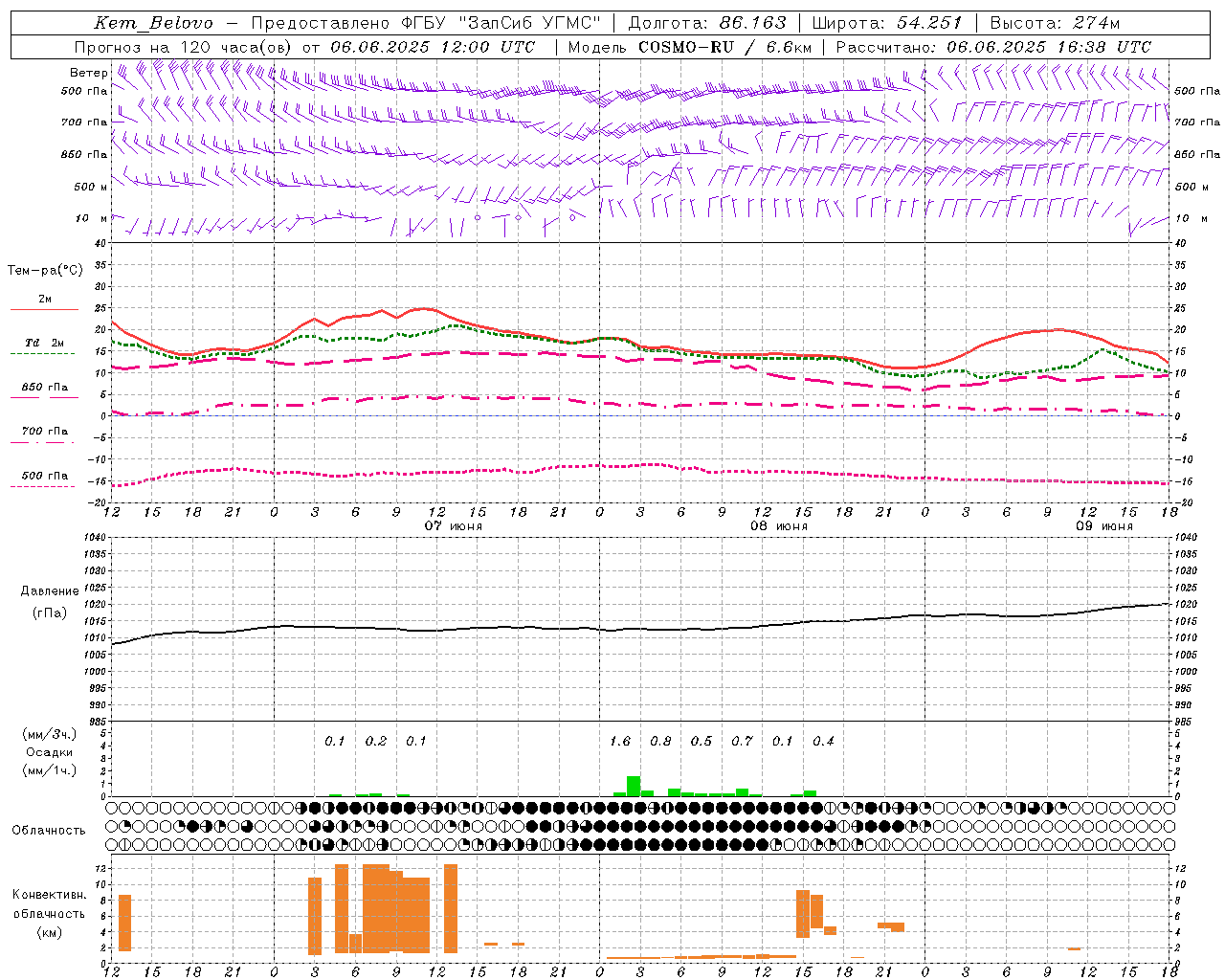Click the 08 июня date label

779,526
